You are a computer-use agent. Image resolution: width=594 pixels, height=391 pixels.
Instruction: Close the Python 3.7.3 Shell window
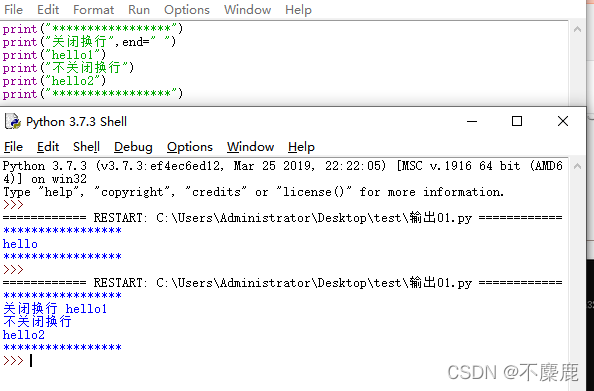[563, 121]
